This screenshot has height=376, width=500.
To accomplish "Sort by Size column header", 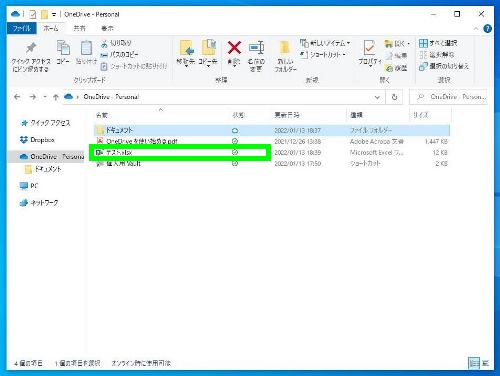I will coord(421,115).
